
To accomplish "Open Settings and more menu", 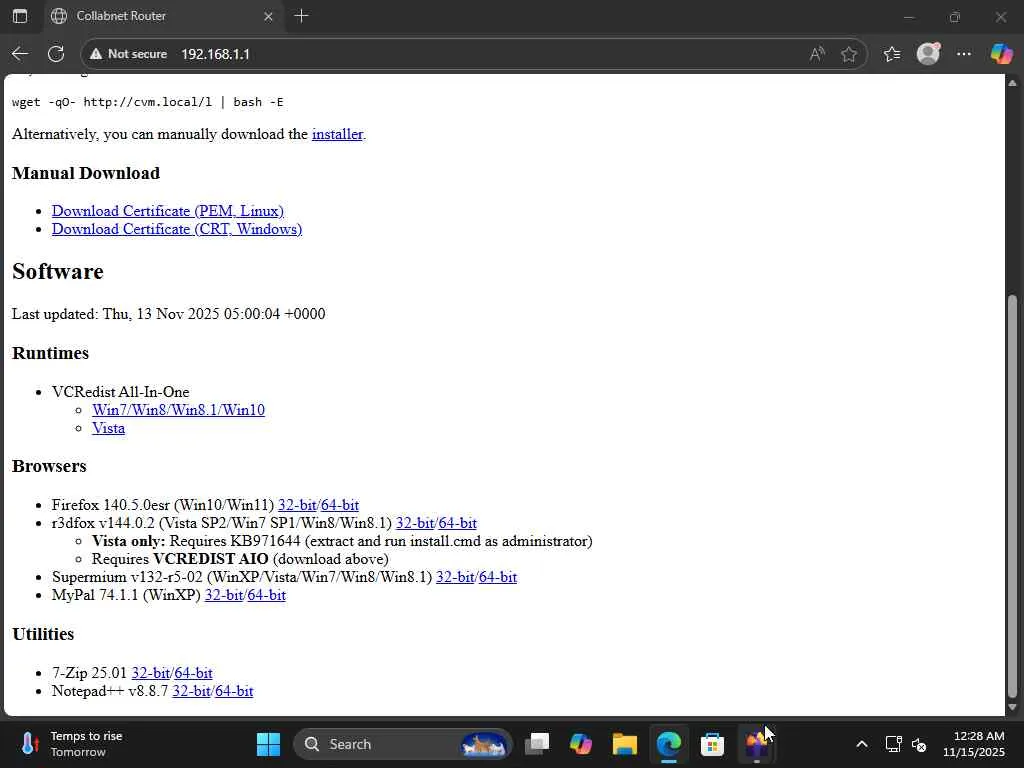I will coord(963,54).
